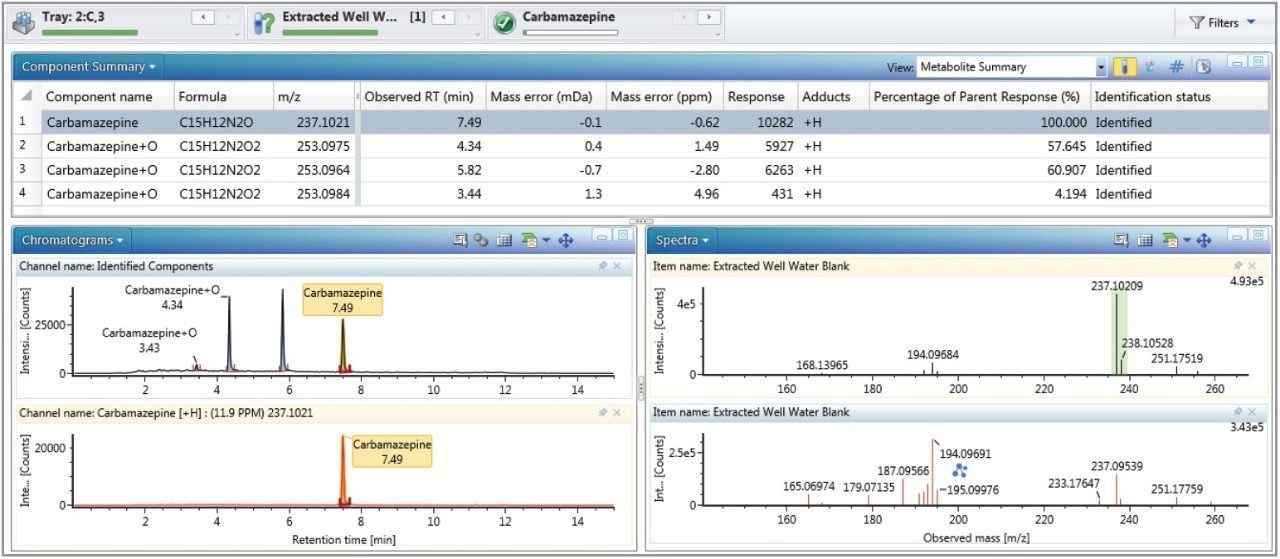Image resolution: width=1280 pixels, height=559 pixels.
Task: Click the Carbamazepine 7.49 label in Identified Components
Action: click(x=343, y=301)
